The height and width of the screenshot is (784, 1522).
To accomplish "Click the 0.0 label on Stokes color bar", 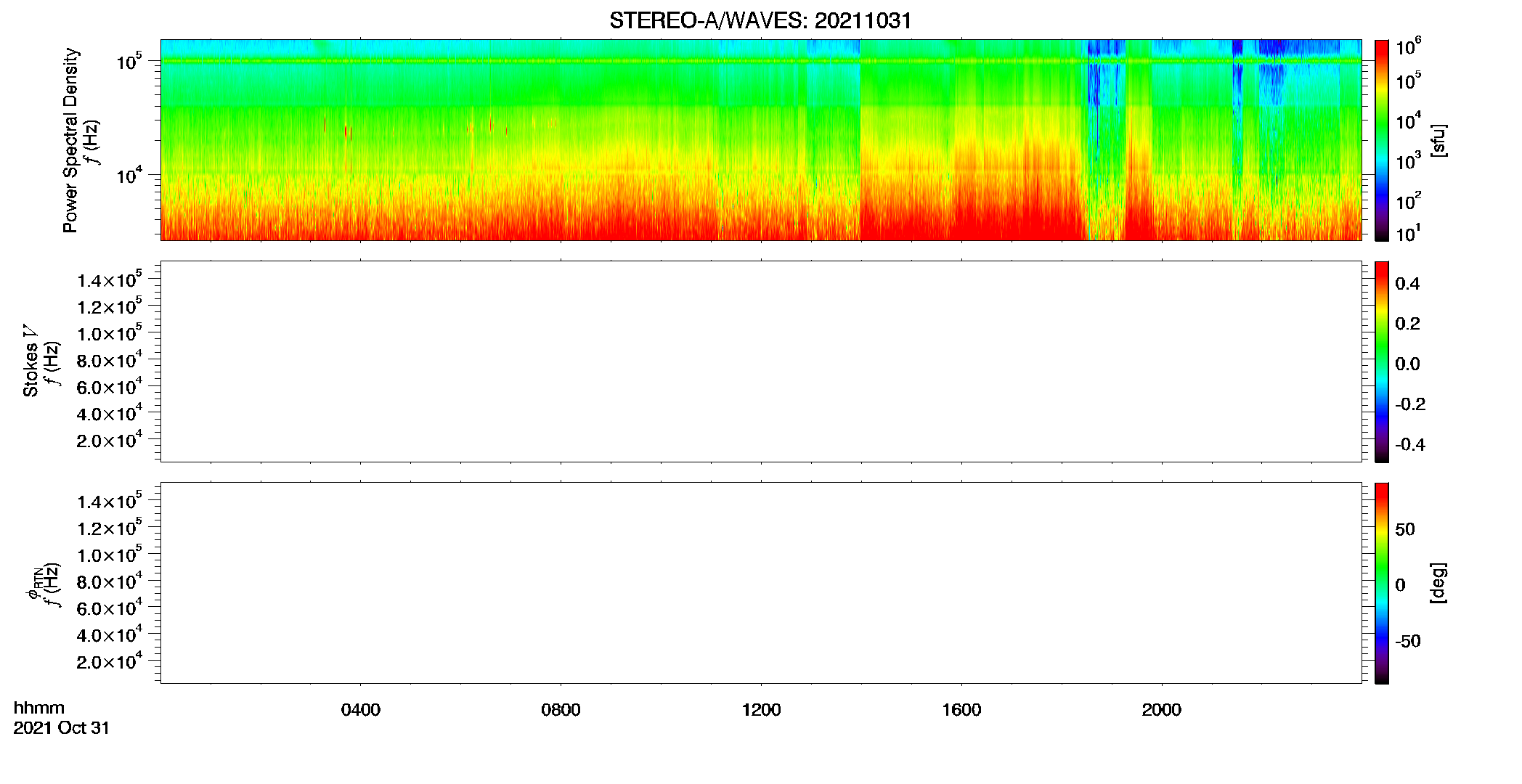I will pos(1407,364).
